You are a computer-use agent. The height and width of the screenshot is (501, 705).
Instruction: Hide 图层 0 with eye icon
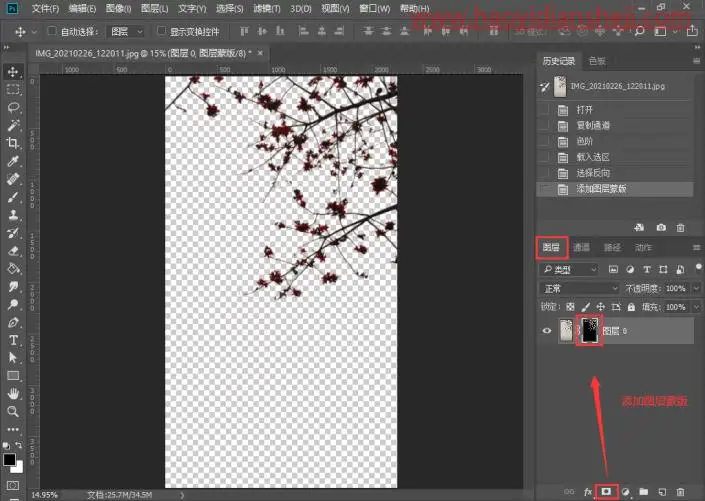click(x=547, y=331)
